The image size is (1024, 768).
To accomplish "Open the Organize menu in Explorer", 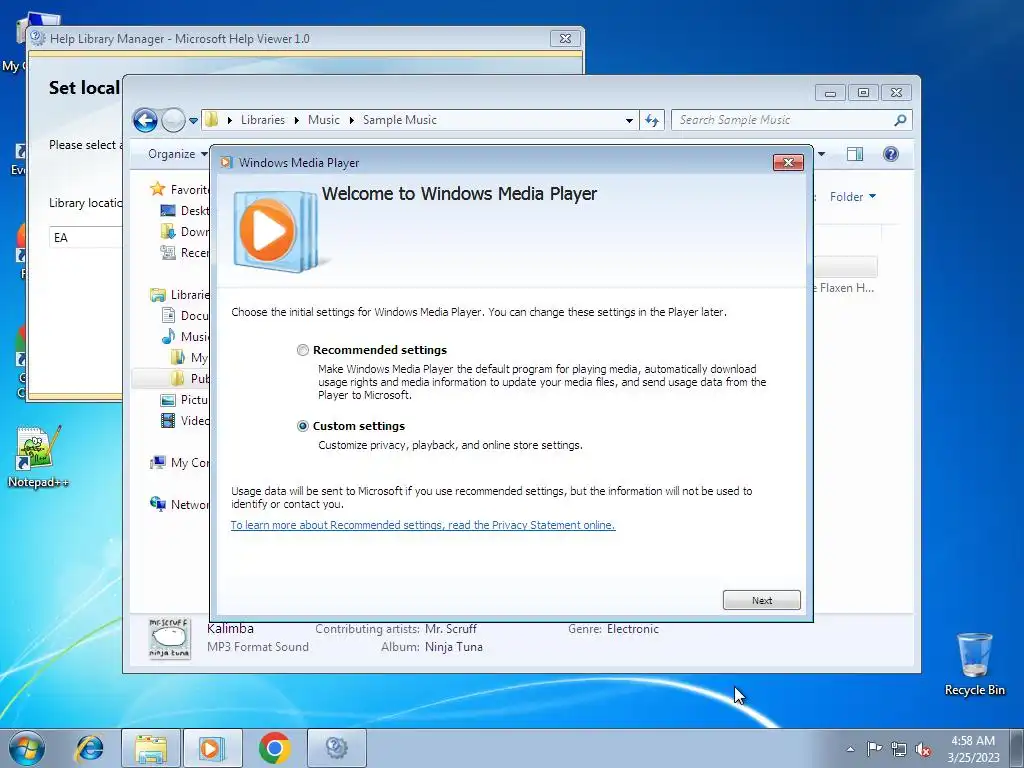I will (178, 154).
